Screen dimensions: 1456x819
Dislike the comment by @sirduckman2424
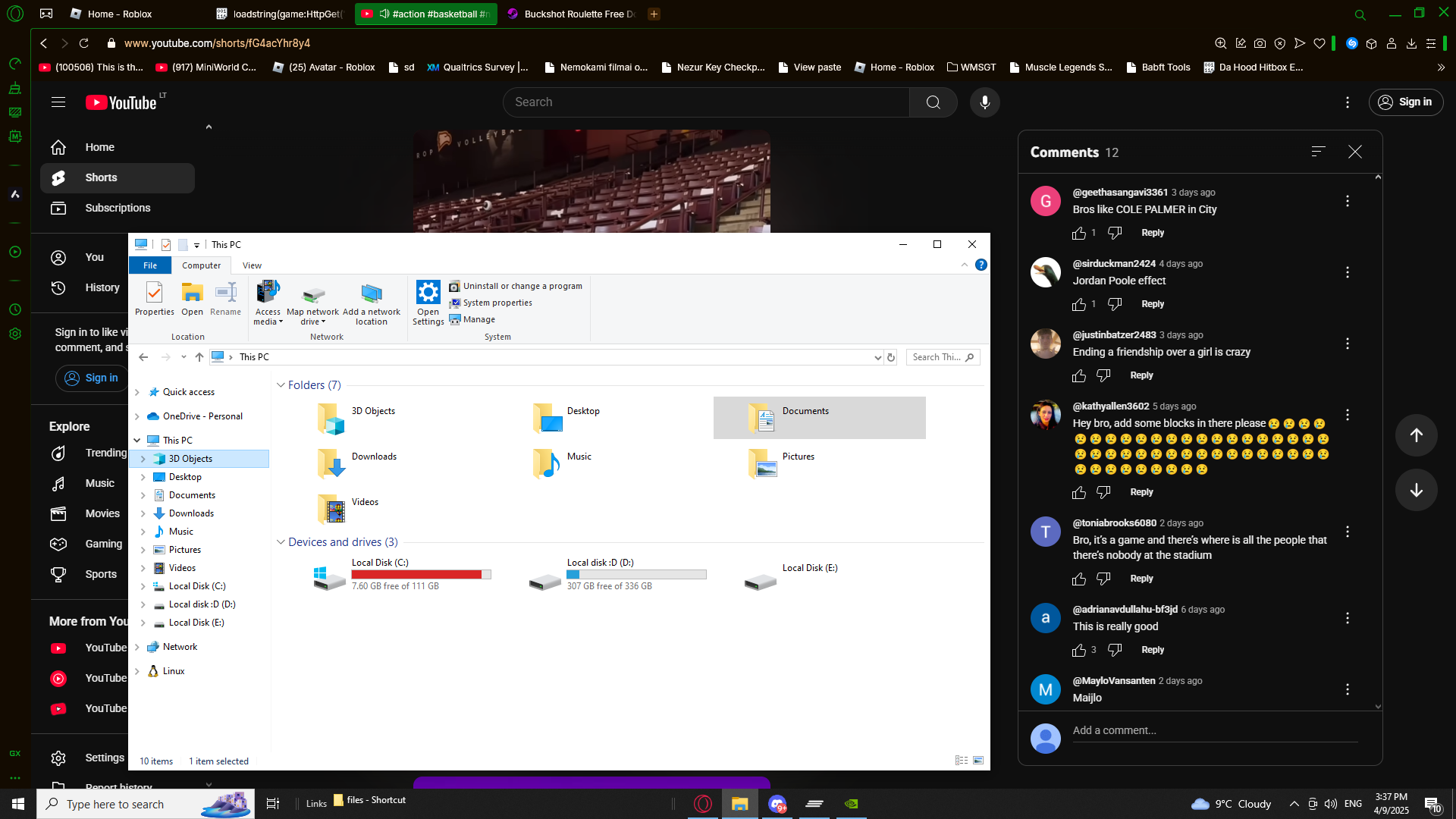[1115, 304]
